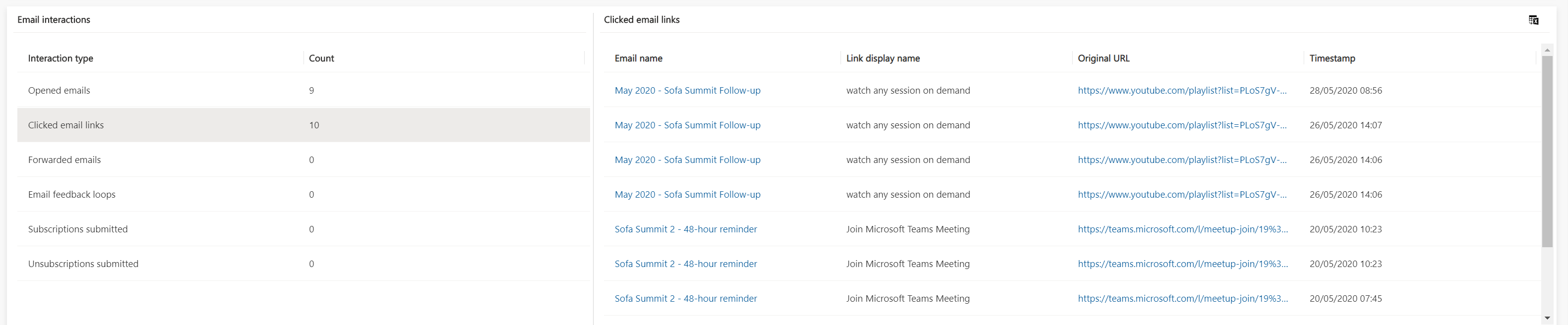The height and width of the screenshot is (325, 1568).
Task: Open Sofa Summit 2 reminder email clicked 20/05/2020 07:45
Action: coord(685,298)
